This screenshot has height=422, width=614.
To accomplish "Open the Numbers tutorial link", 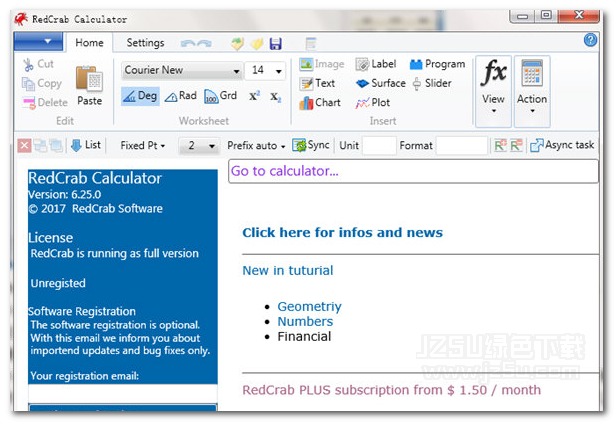I will (305, 321).
